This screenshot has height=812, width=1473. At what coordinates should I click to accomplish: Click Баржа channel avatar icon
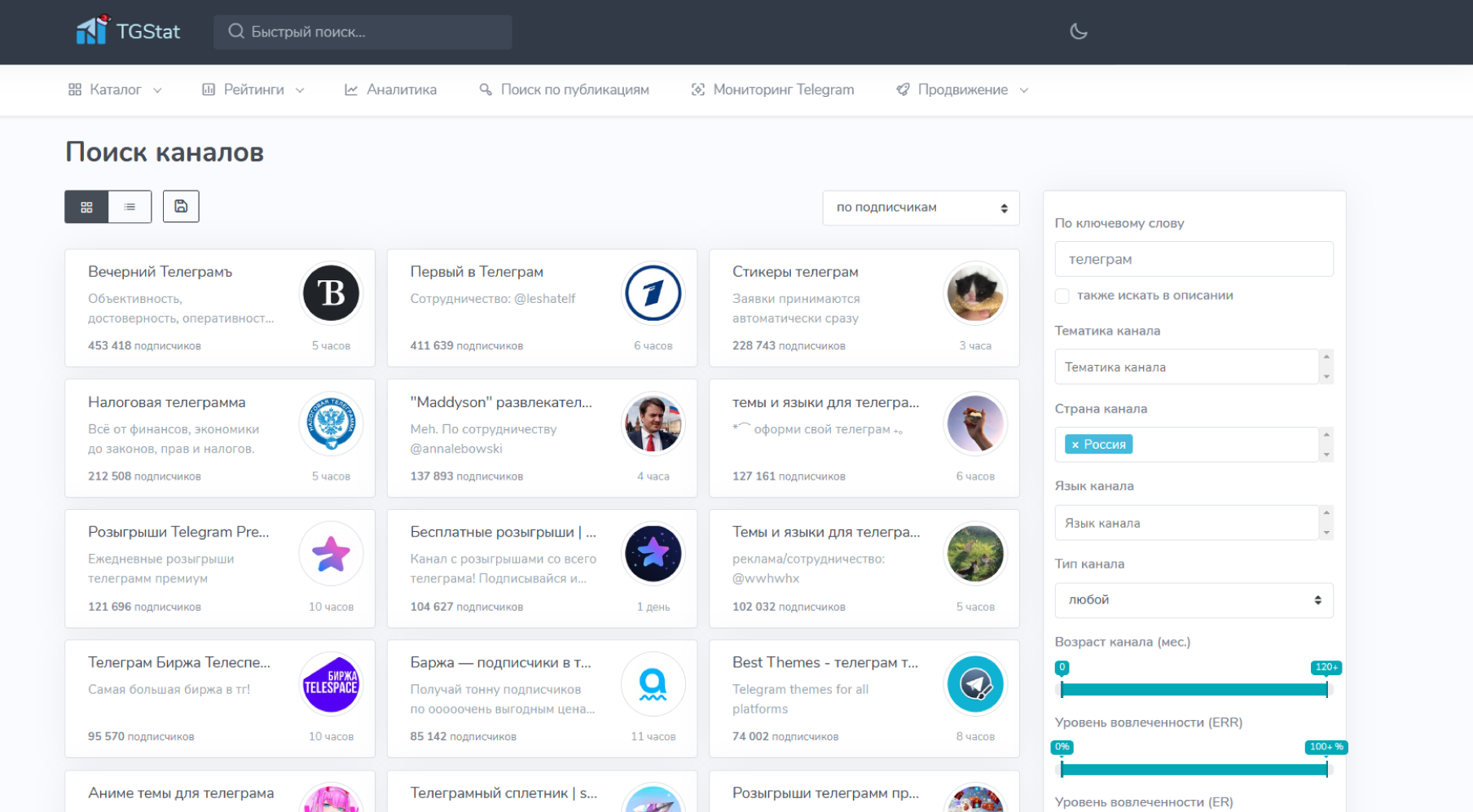click(653, 684)
